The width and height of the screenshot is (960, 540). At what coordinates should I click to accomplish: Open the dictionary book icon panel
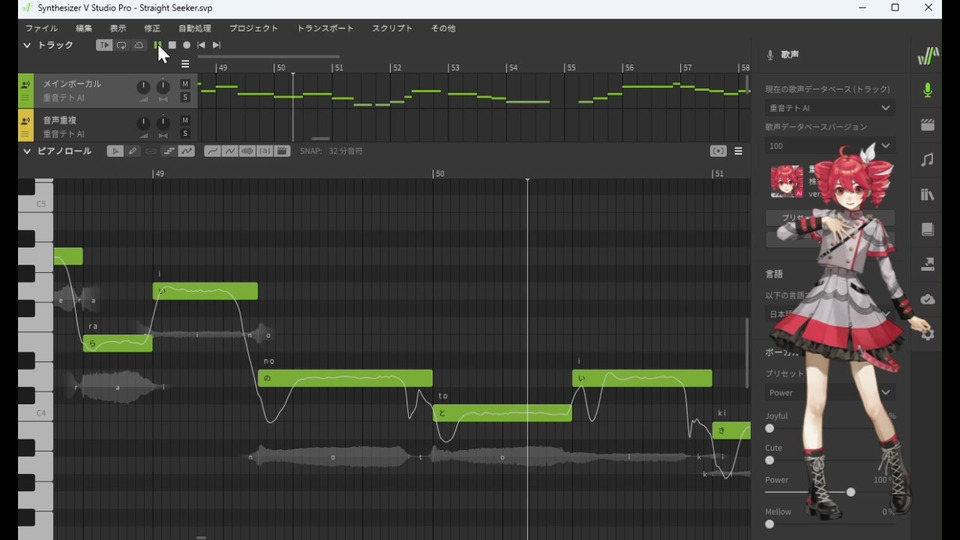pyautogui.click(x=928, y=230)
